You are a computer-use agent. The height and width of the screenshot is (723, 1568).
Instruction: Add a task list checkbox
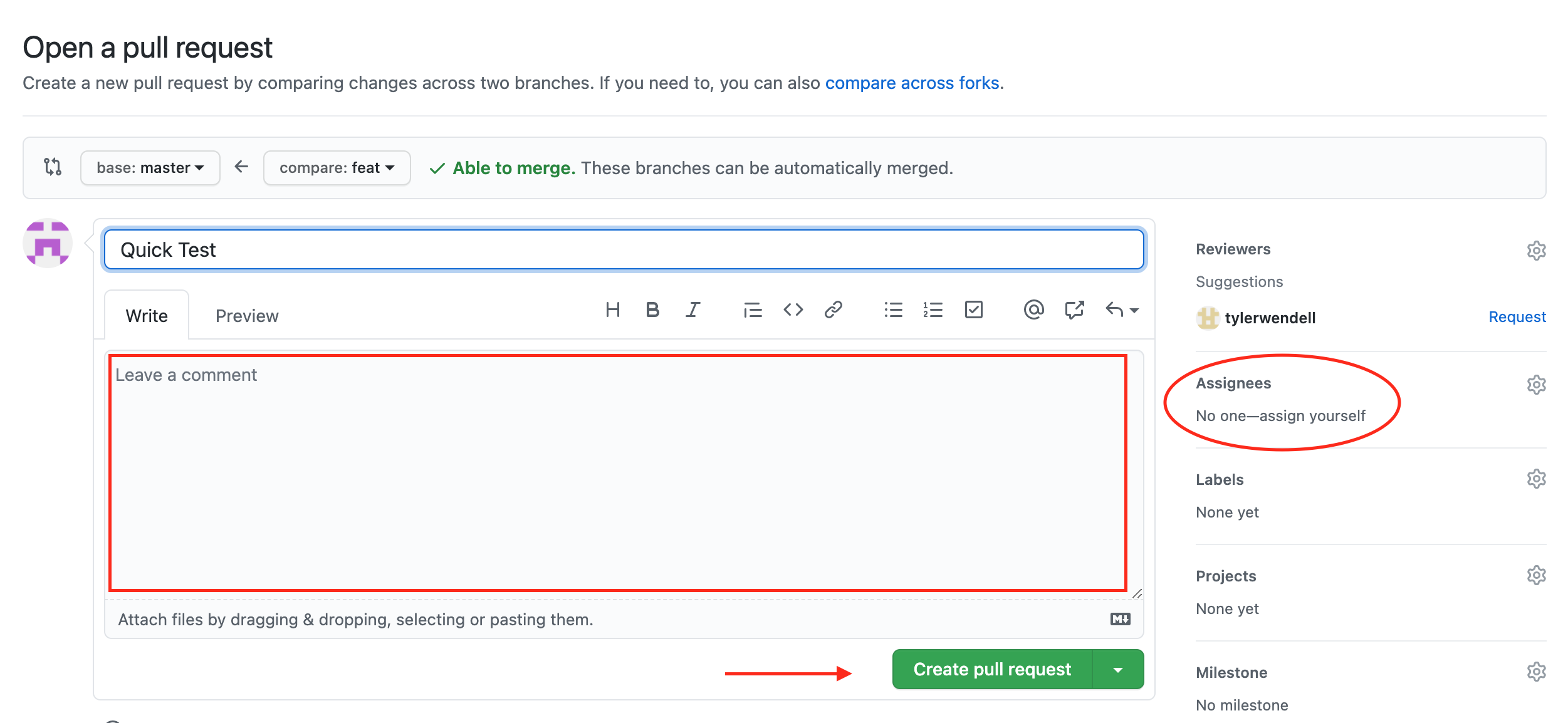[973, 309]
